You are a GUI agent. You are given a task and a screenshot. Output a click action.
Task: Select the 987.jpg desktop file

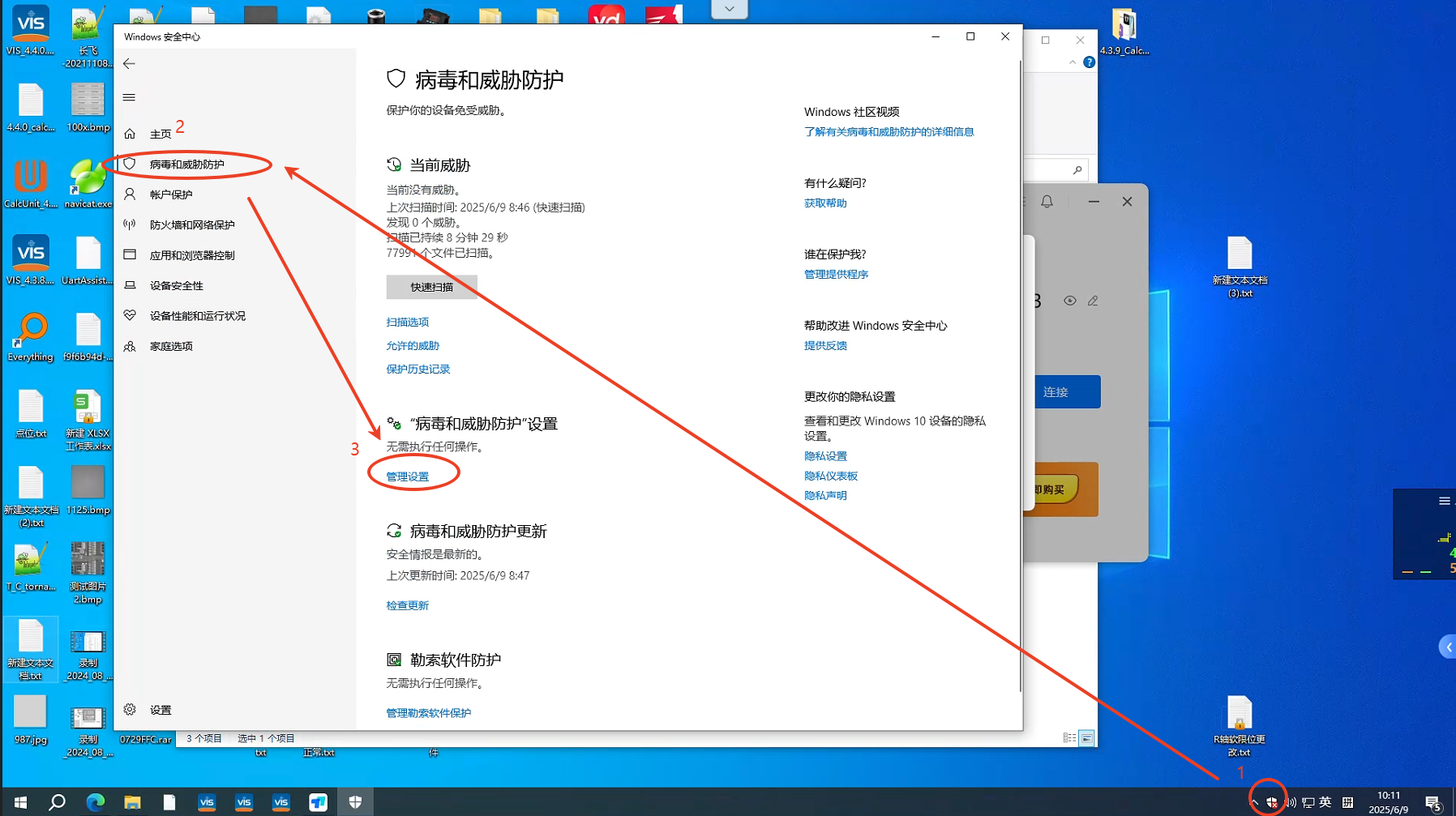(31, 720)
